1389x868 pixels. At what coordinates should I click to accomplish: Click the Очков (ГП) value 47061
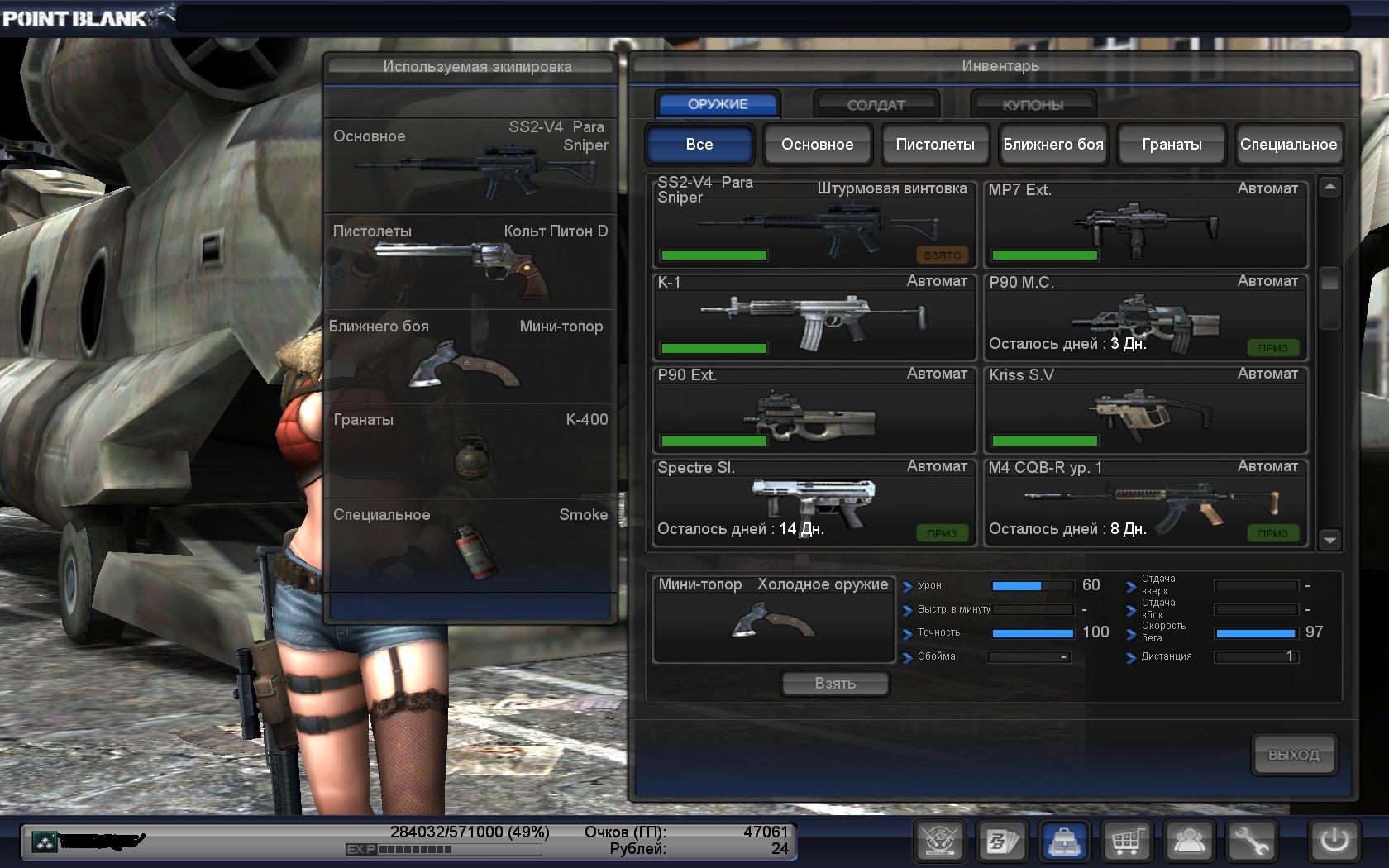[766, 832]
